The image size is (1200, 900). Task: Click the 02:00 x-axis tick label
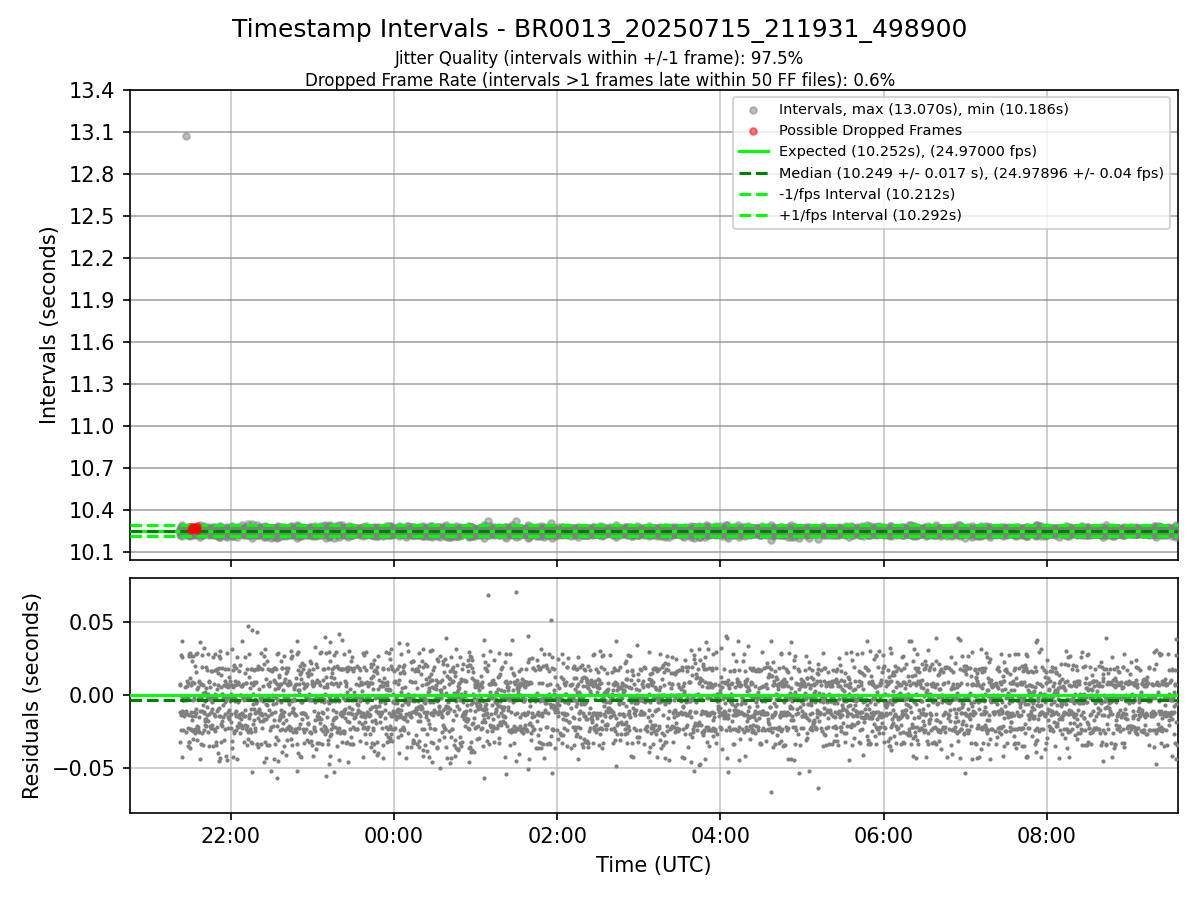point(557,835)
